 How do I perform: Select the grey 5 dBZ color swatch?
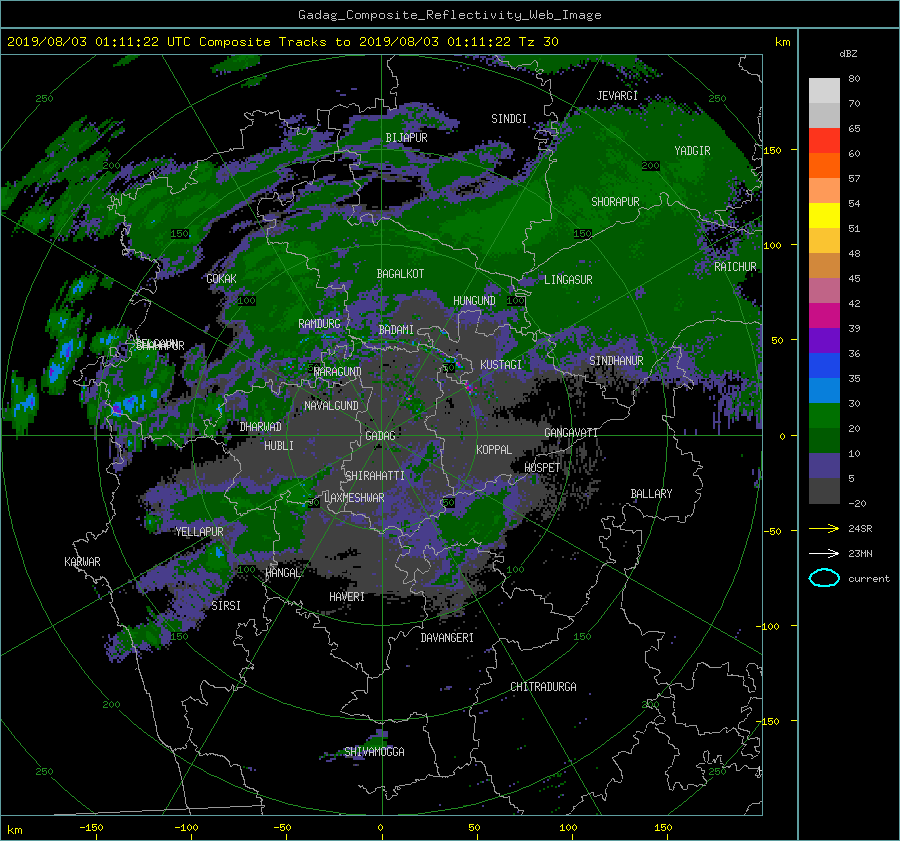(824, 490)
